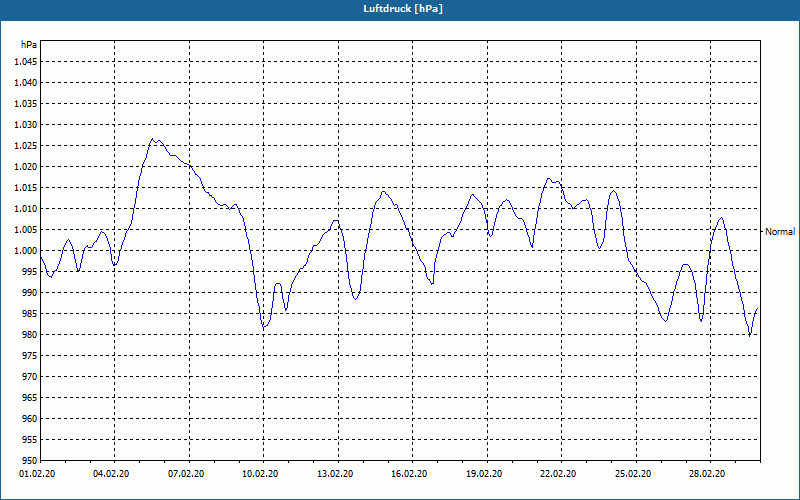Viewport: 800px width, 500px height.
Task: Click the 28.02.20 date label
Action: click(x=707, y=474)
